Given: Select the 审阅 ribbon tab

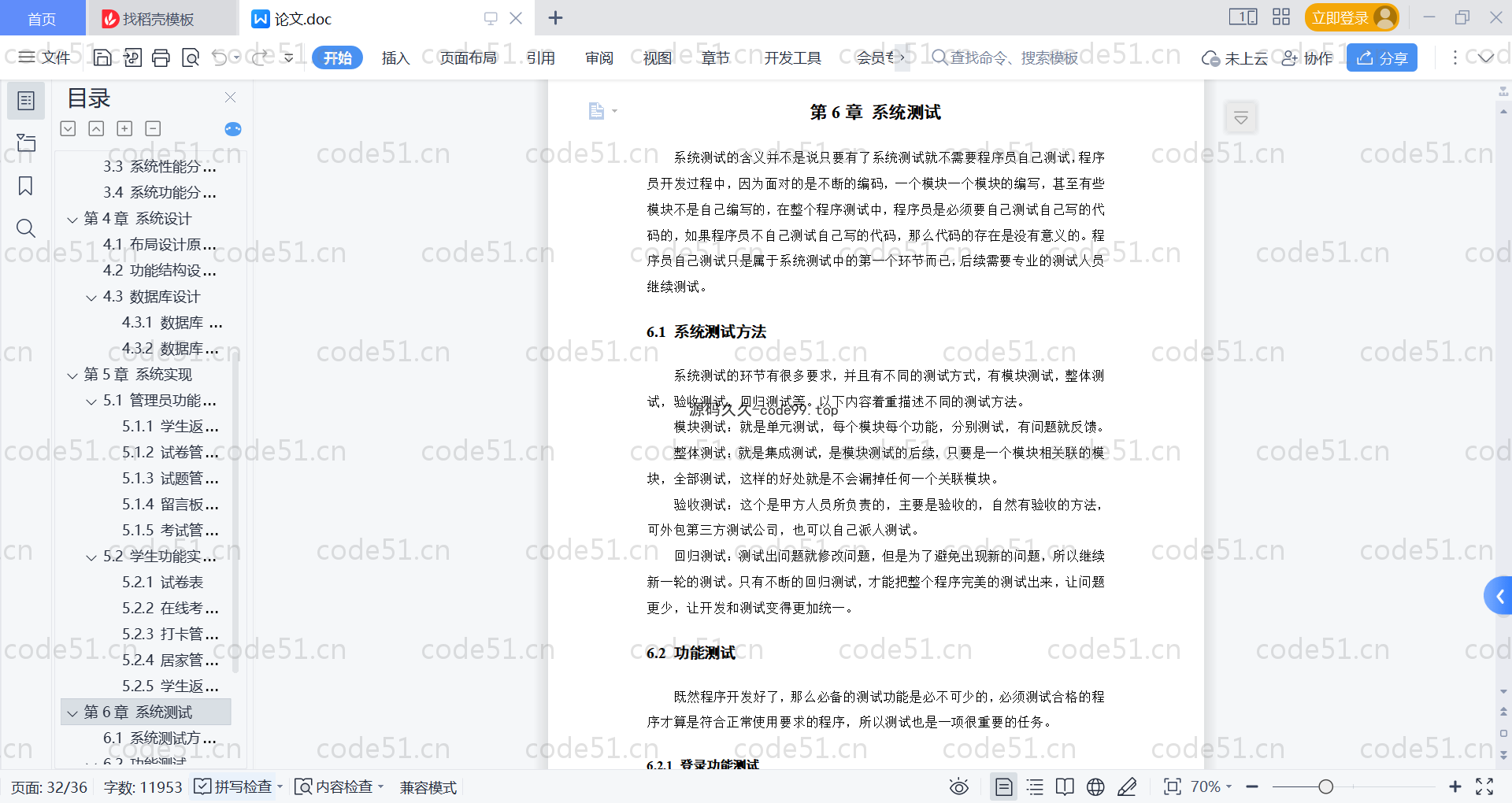Looking at the screenshot, I should coord(599,57).
